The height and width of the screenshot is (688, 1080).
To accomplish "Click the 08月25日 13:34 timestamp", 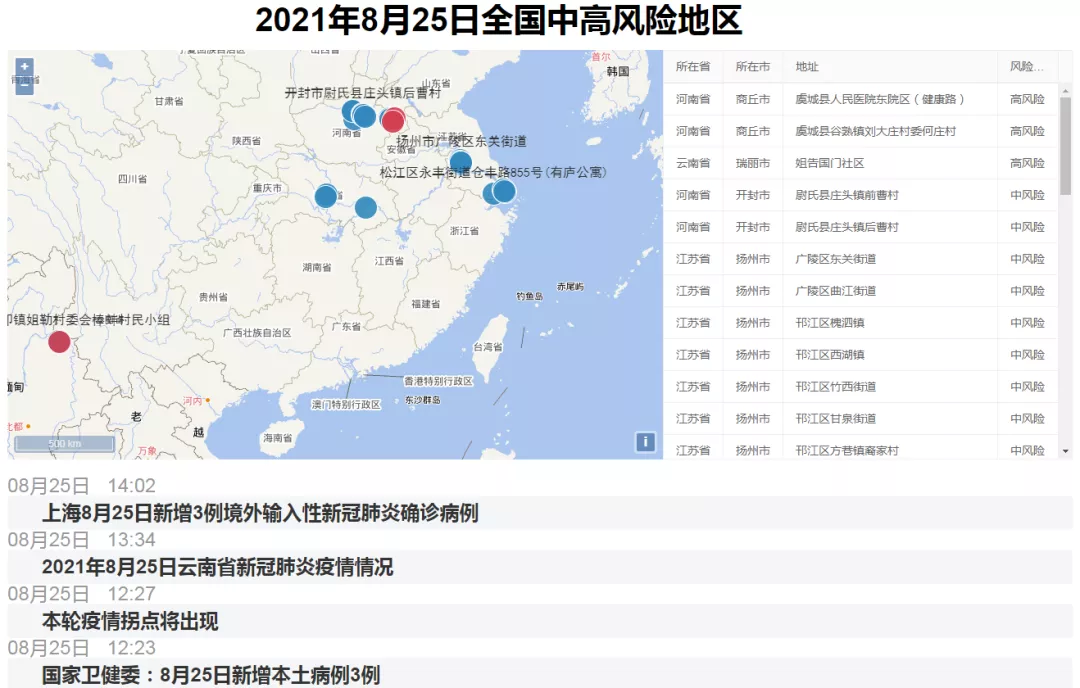I will (81, 540).
